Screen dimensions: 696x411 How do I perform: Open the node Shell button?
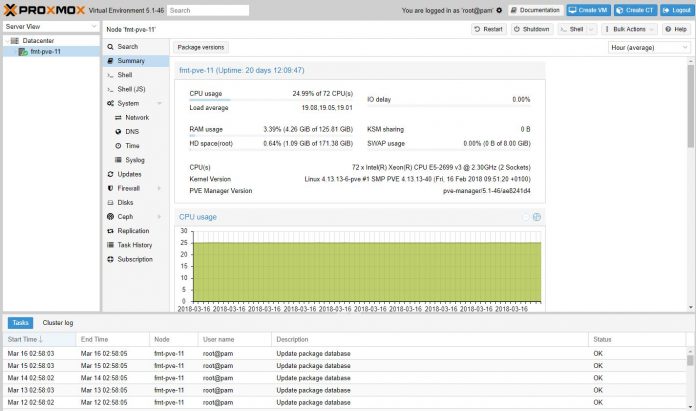click(x=572, y=29)
